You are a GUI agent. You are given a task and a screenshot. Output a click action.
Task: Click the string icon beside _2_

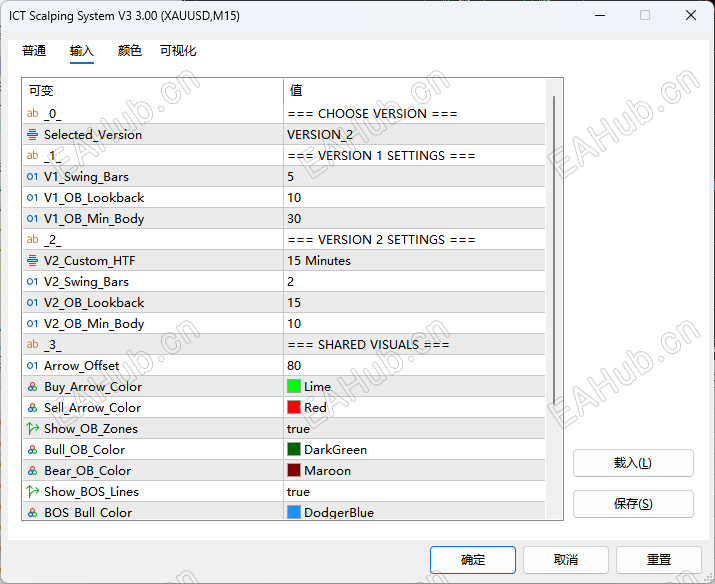[32, 239]
